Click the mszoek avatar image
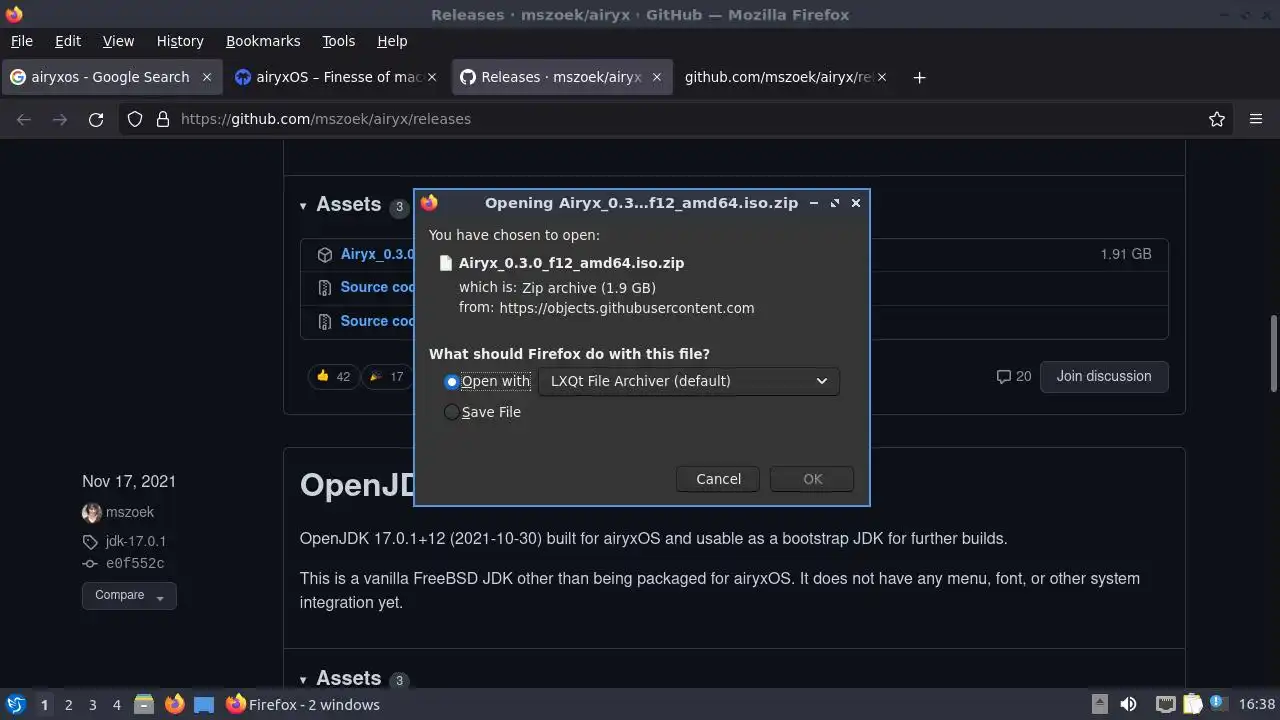Image resolution: width=1280 pixels, height=720 pixels. point(92,512)
